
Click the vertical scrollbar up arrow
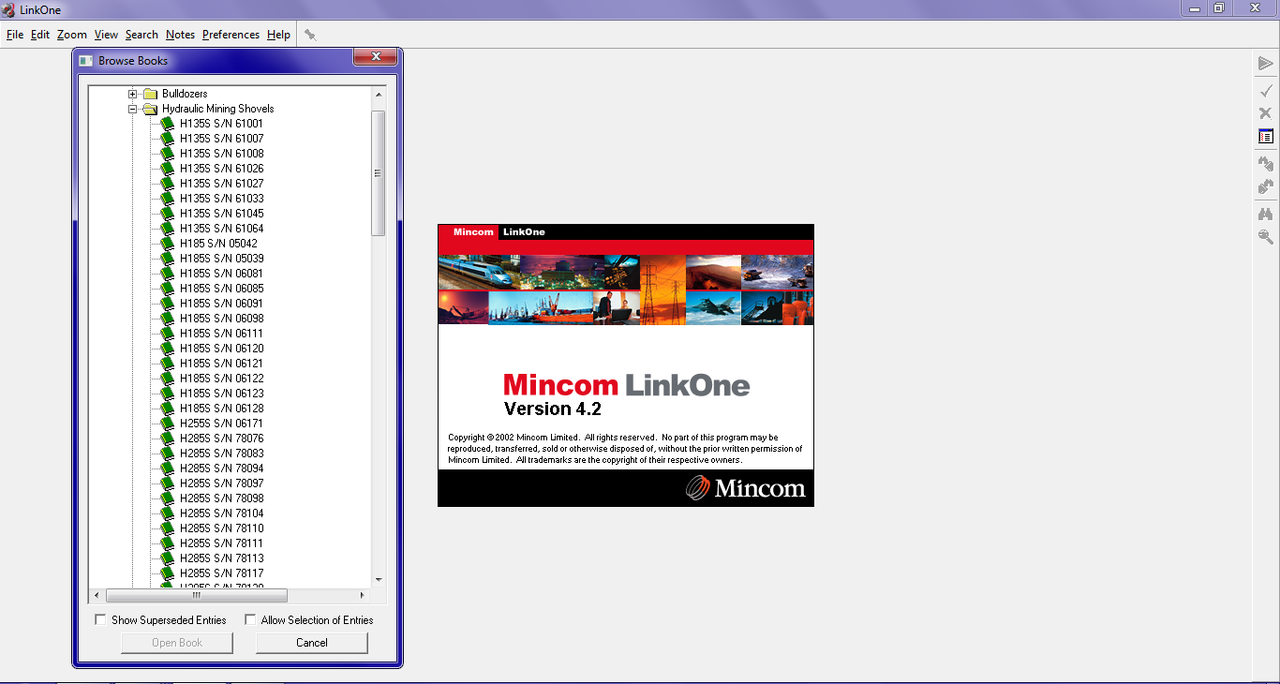378,94
